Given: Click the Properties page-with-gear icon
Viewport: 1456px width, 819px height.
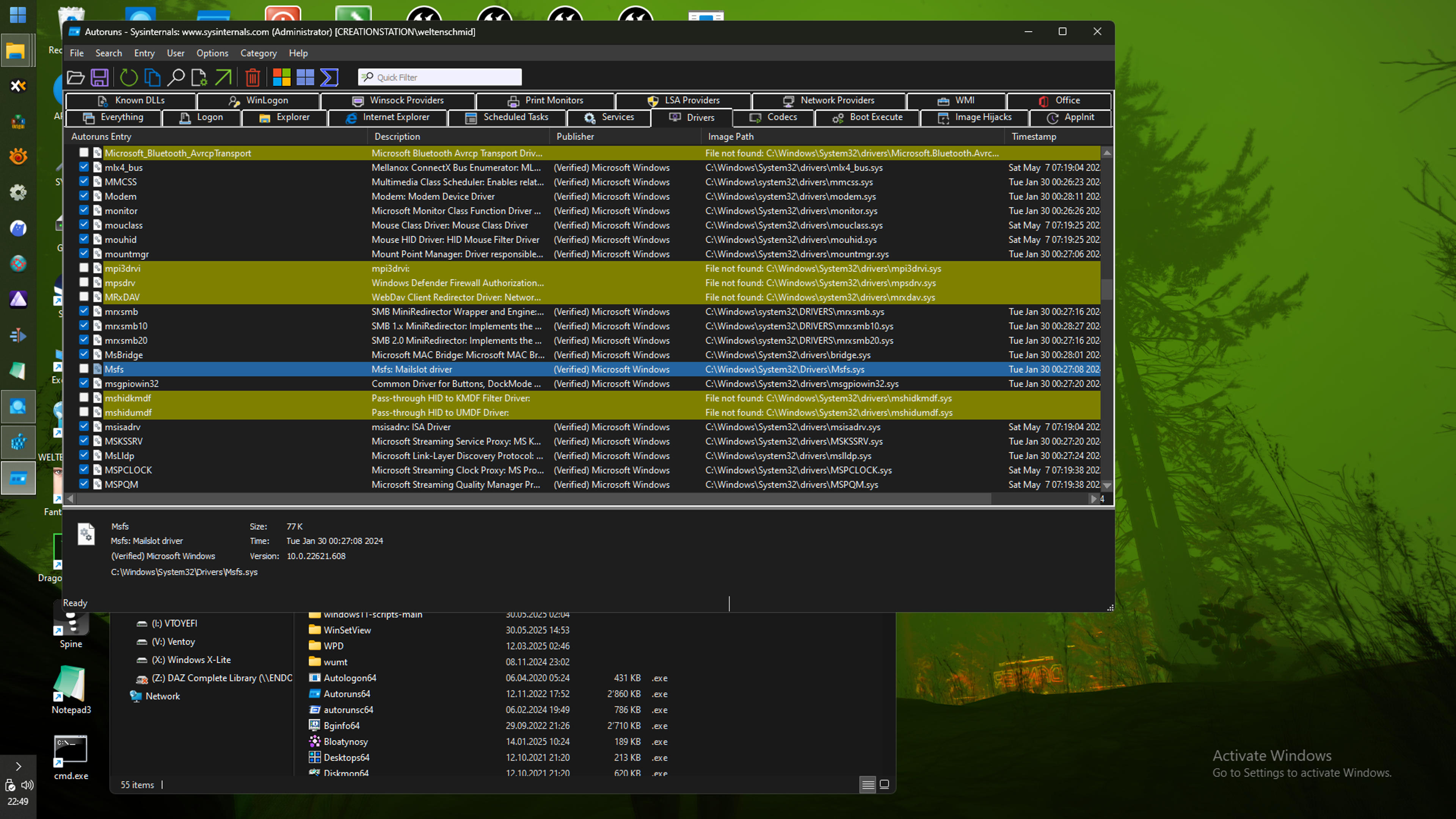Looking at the screenshot, I should click(199, 77).
